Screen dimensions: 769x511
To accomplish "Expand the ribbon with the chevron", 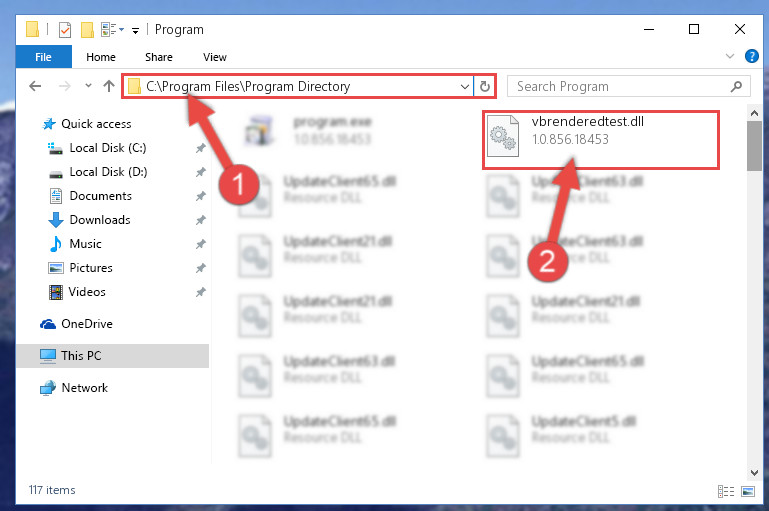I will tap(730, 56).
